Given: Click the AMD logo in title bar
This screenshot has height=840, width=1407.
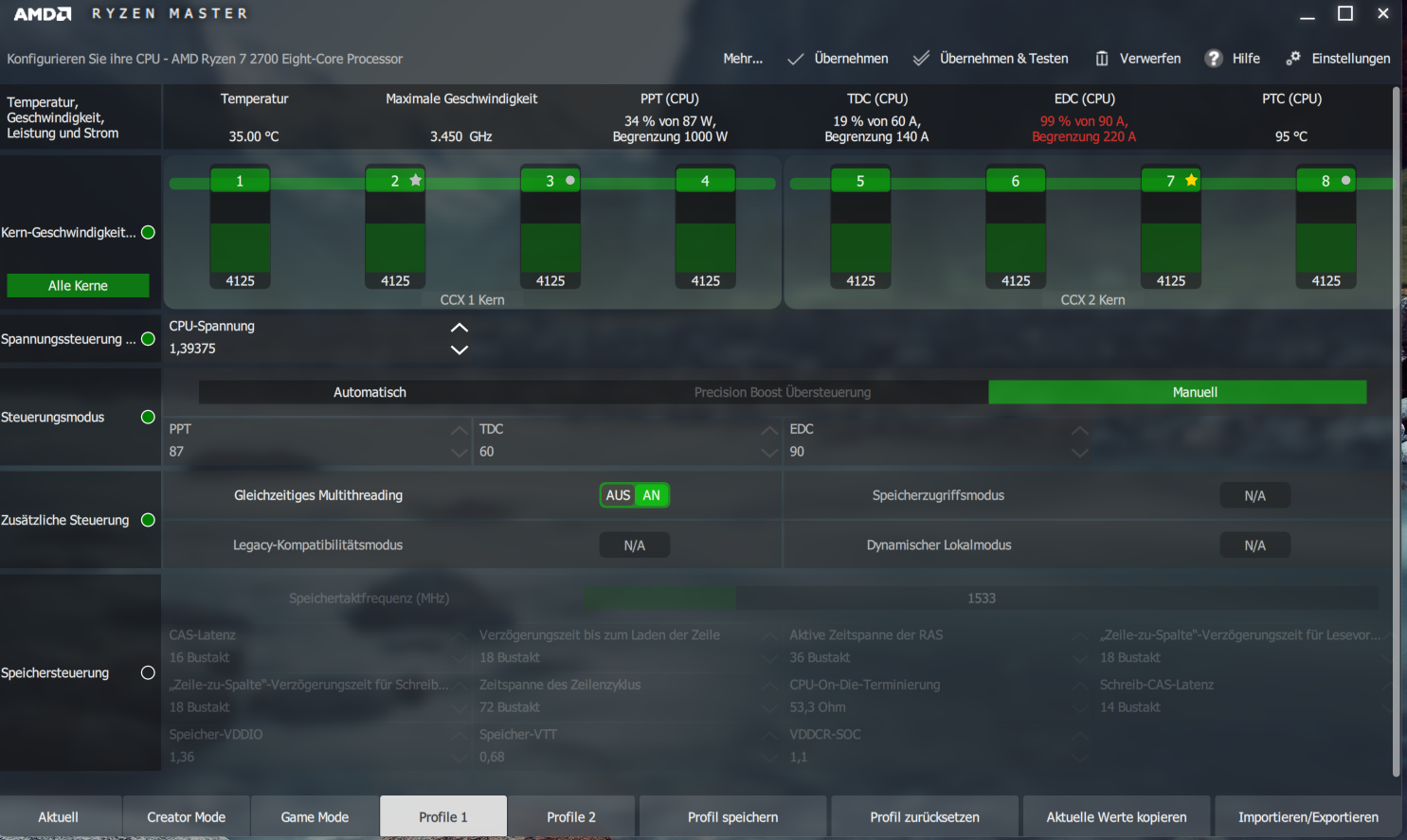Looking at the screenshot, I should coord(43,14).
